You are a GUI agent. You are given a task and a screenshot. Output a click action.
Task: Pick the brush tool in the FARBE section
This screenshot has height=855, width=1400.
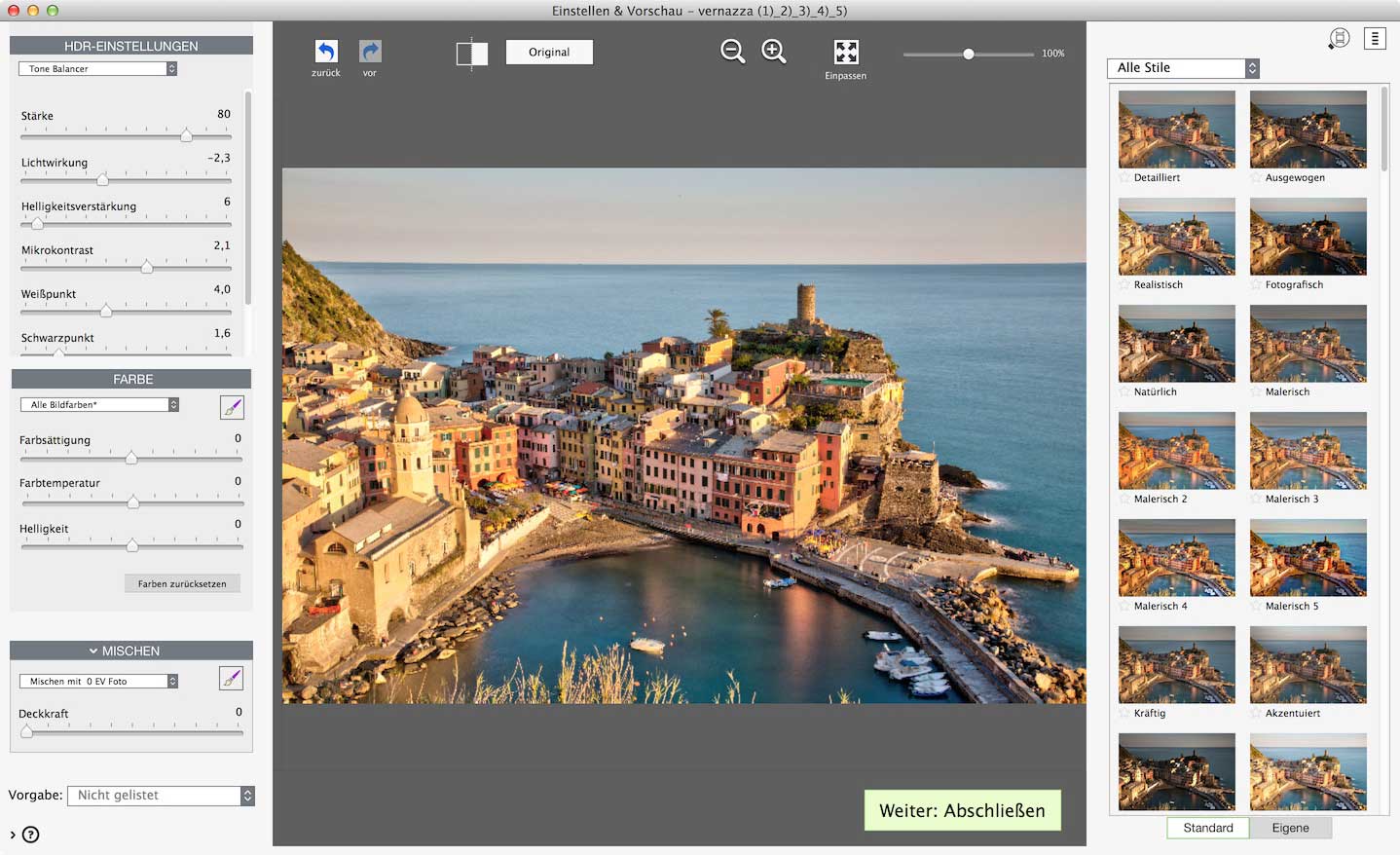point(232,407)
